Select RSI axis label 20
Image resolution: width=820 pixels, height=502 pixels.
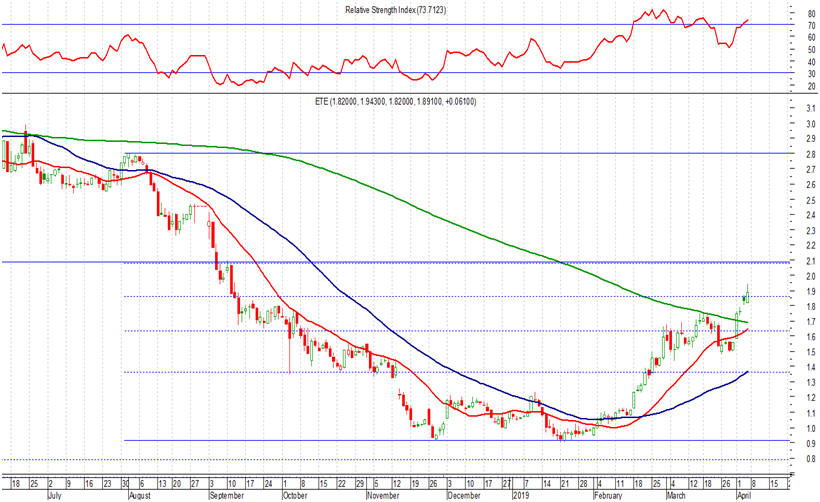tap(811, 86)
